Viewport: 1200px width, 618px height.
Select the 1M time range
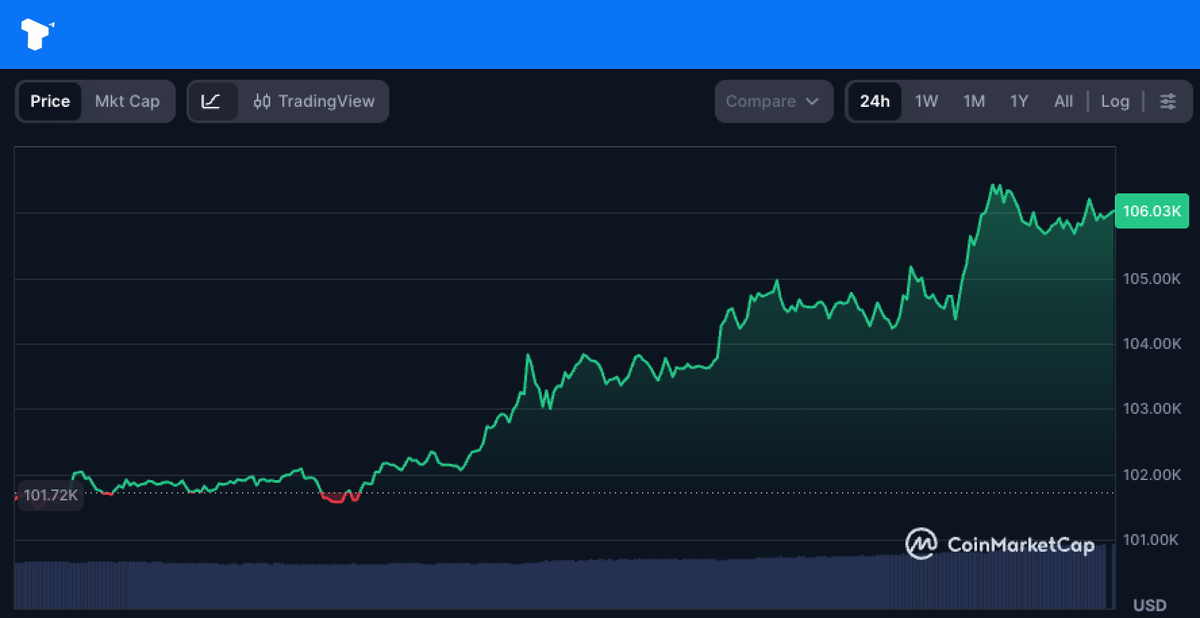[x=974, y=101]
